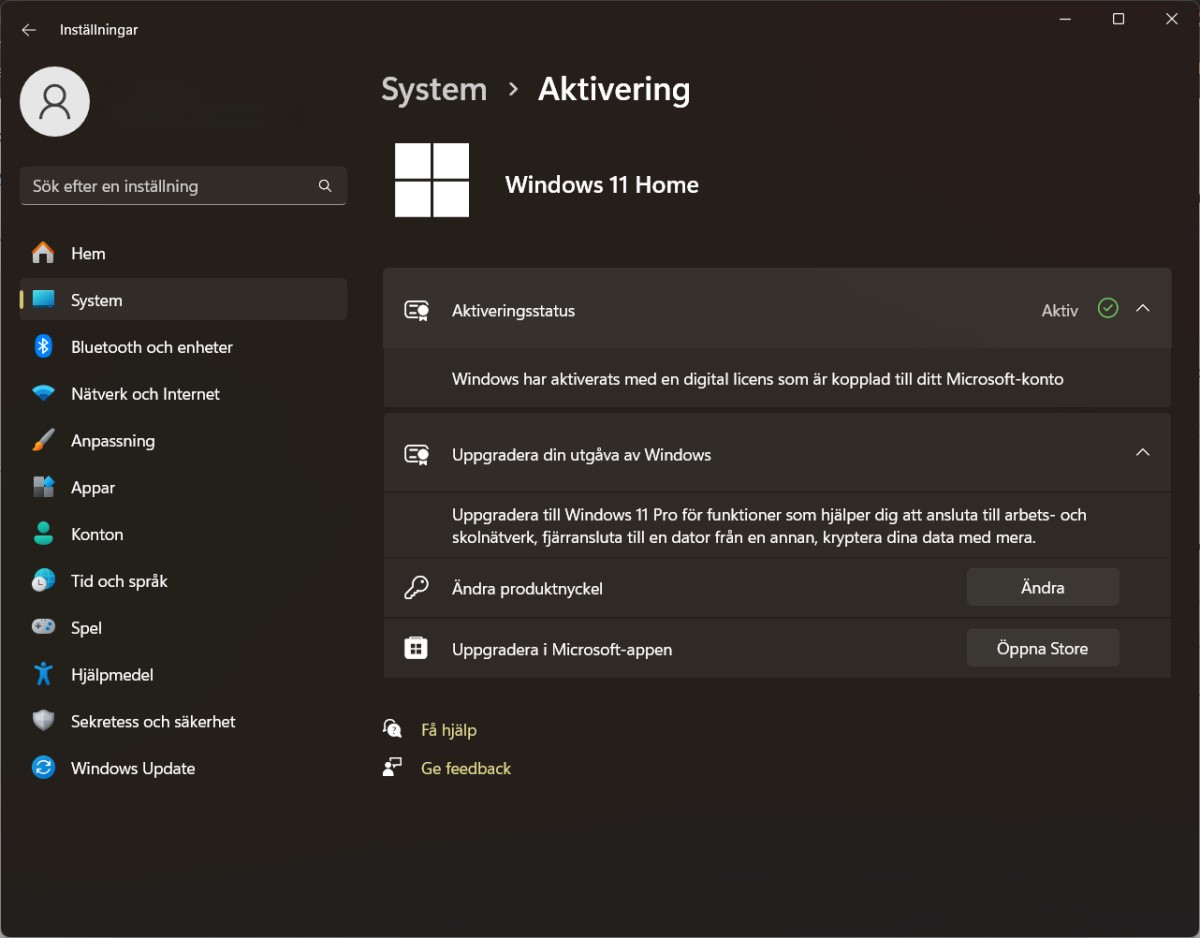Click the Windows 11 Home edition text
This screenshot has height=938, width=1200.
click(602, 185)
